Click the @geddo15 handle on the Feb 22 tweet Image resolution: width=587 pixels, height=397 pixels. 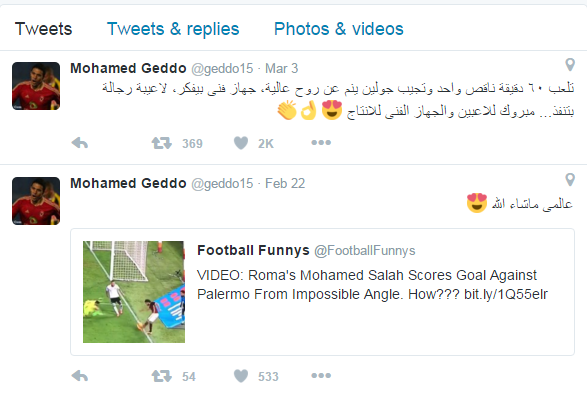click(222, 184)
